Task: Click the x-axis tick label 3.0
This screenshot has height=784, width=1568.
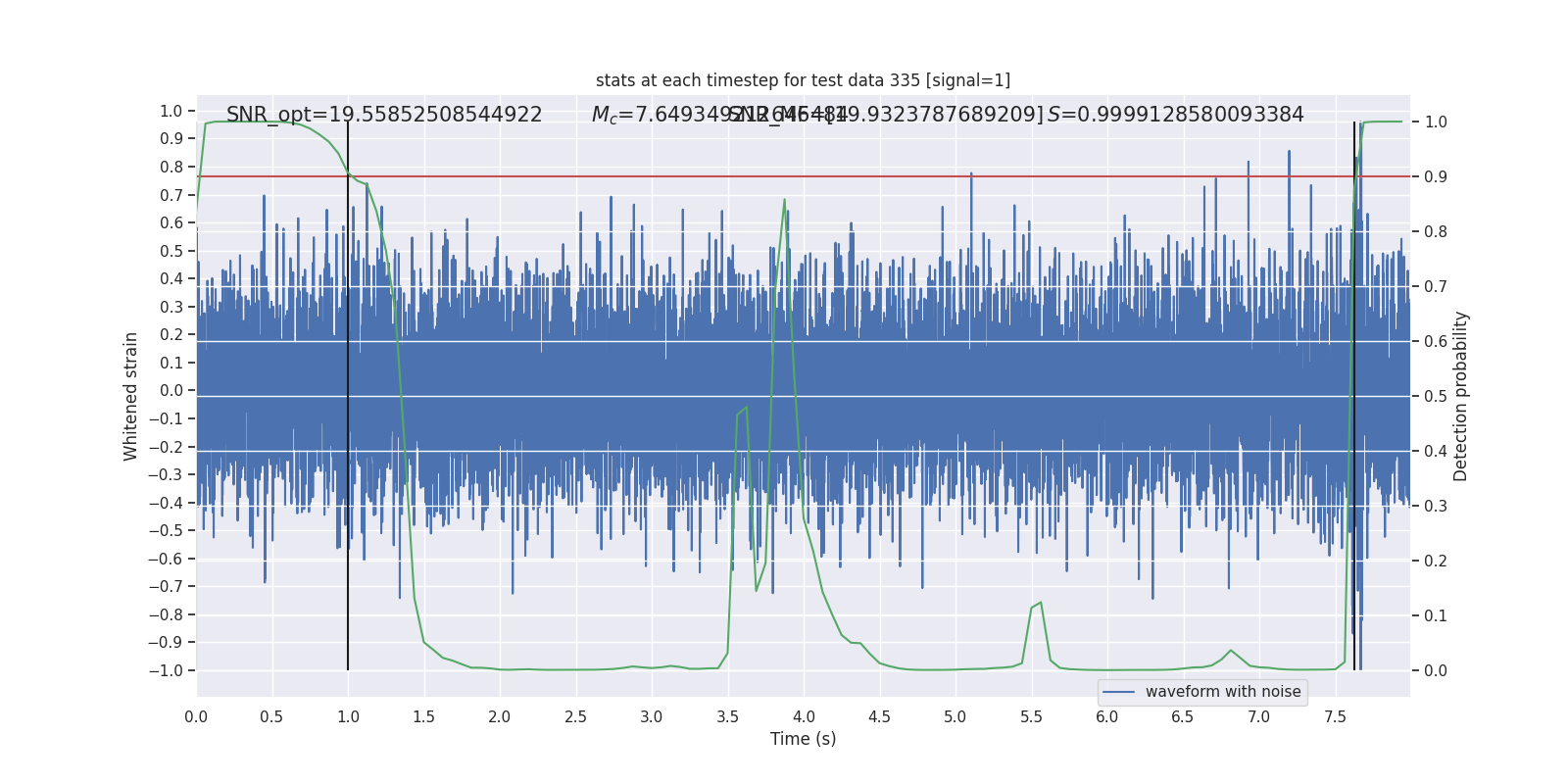Action: tap(652, 717)
